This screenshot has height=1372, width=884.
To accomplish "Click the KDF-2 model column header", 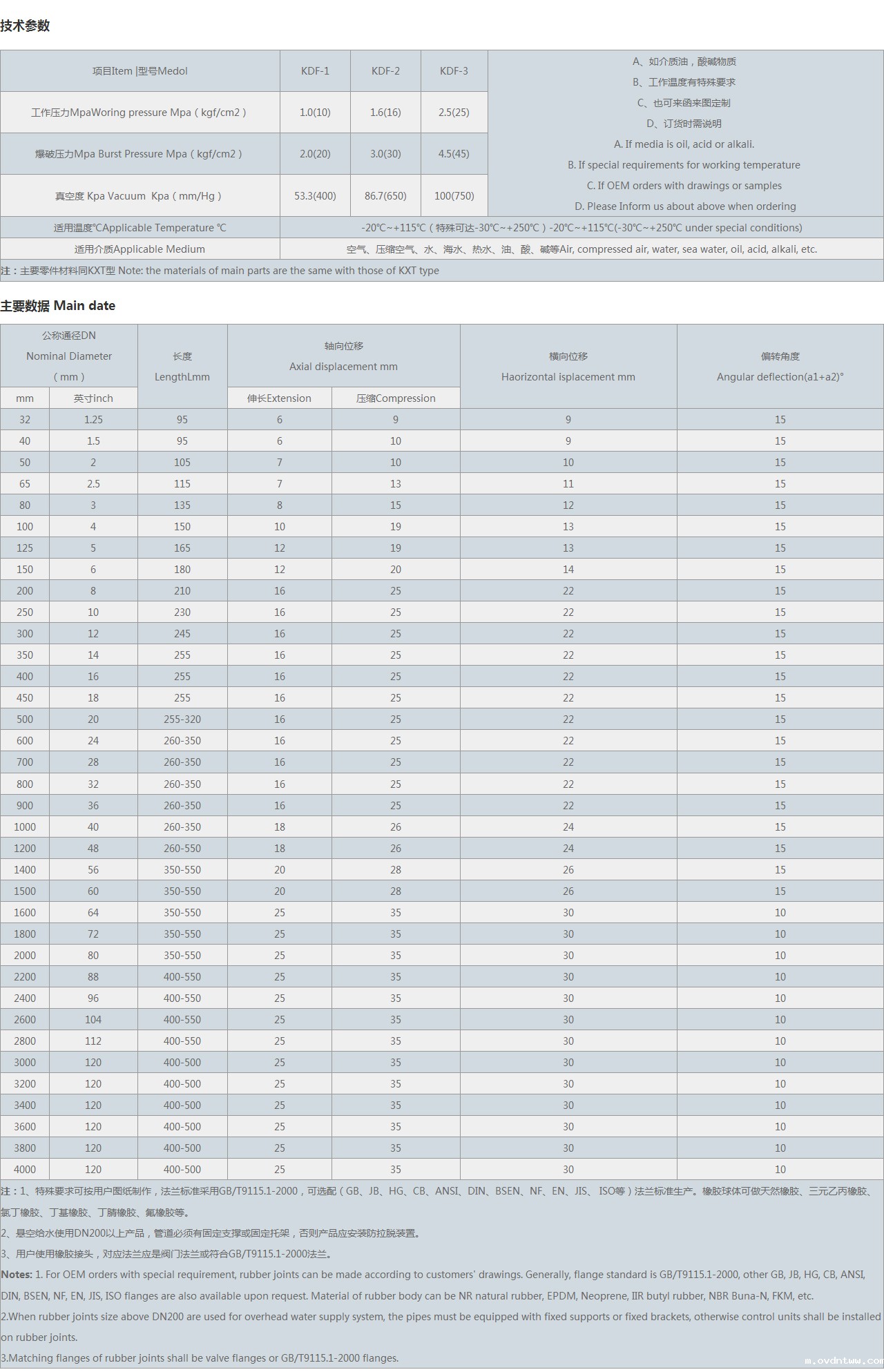I will pos(385,71).
